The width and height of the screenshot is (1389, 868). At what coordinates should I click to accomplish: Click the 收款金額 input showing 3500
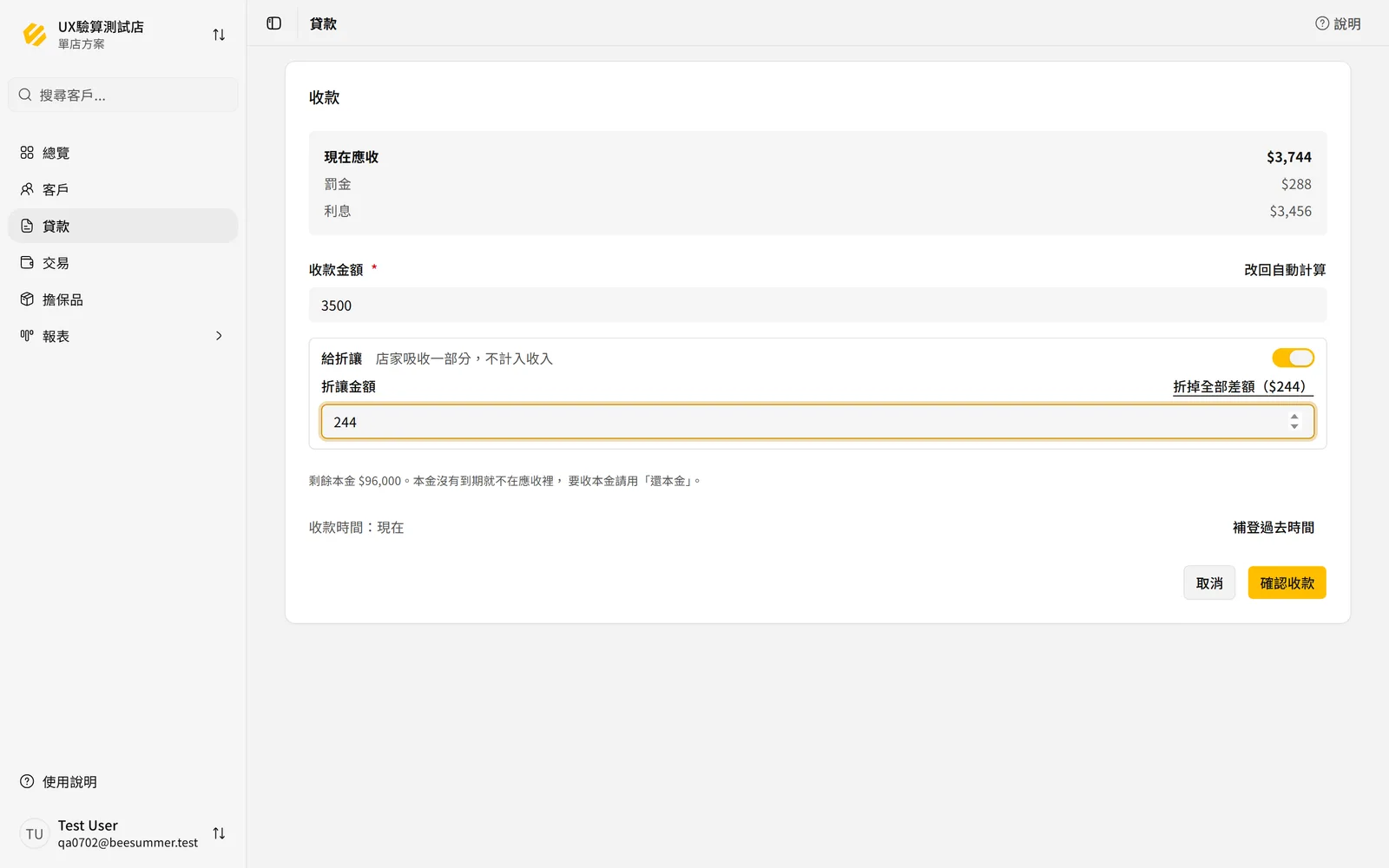point(818,306)
